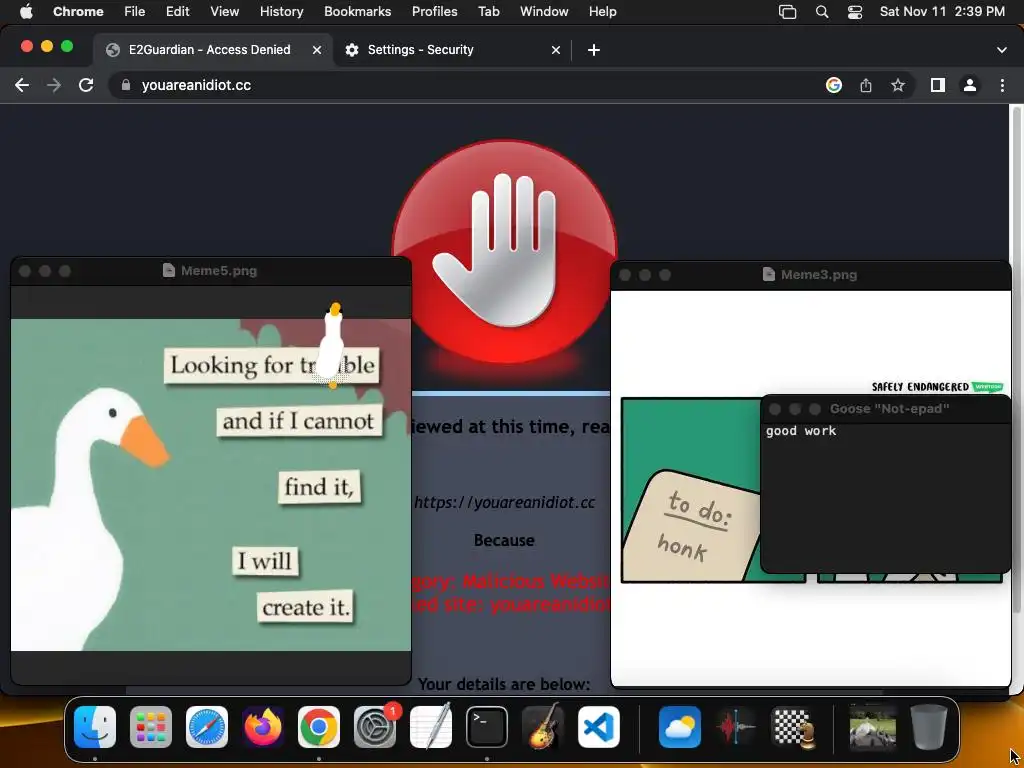Screen dimensions: 1024x768
Task: Open Chrome three-dot menu
Action: point(1002,85)
